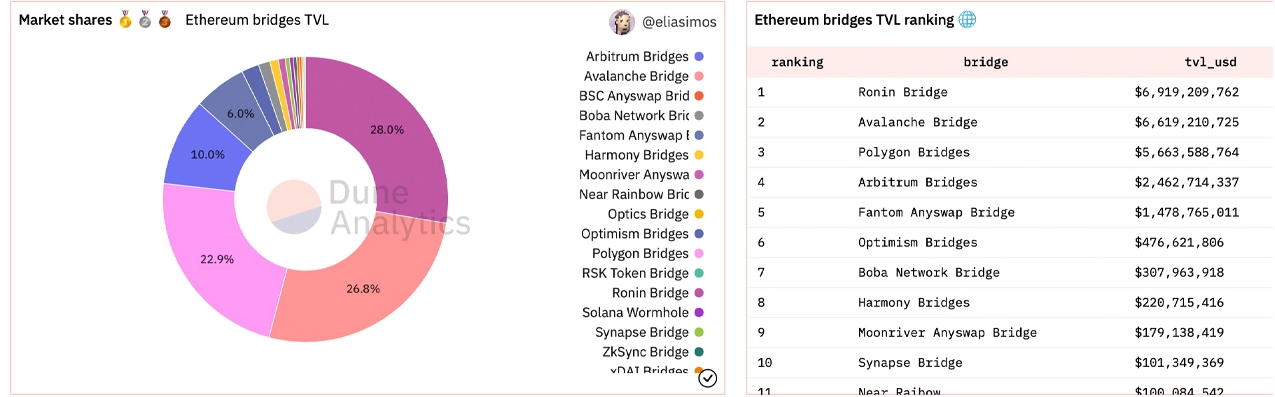Sort by the ranking column header
1275x397 pixels.
[x=797, y=62]
